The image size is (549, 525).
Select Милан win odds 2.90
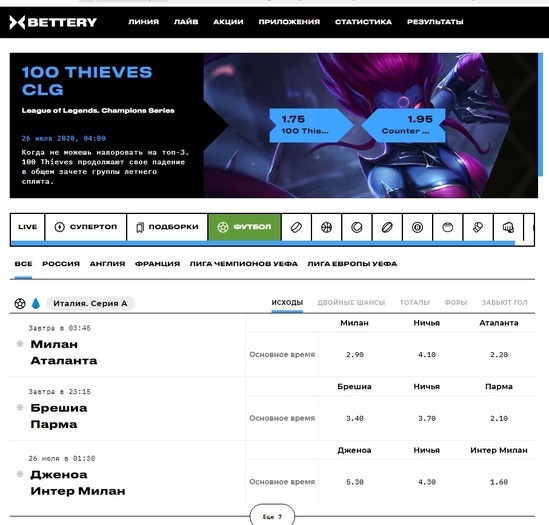coord(355,354)
